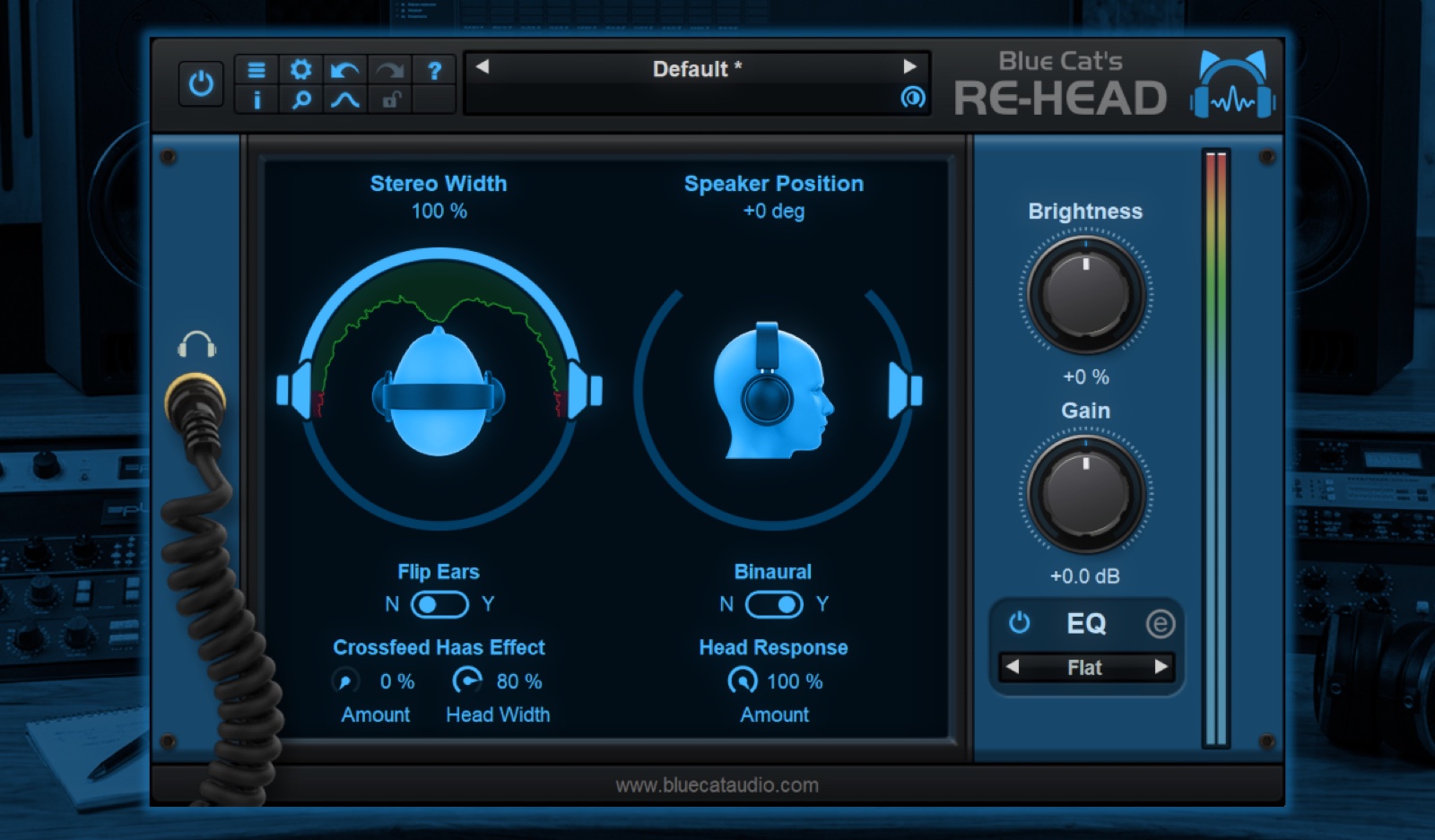This screenshot has height=840, width=1435.
Task: Click the output level meter
Action: [1216, 448]
